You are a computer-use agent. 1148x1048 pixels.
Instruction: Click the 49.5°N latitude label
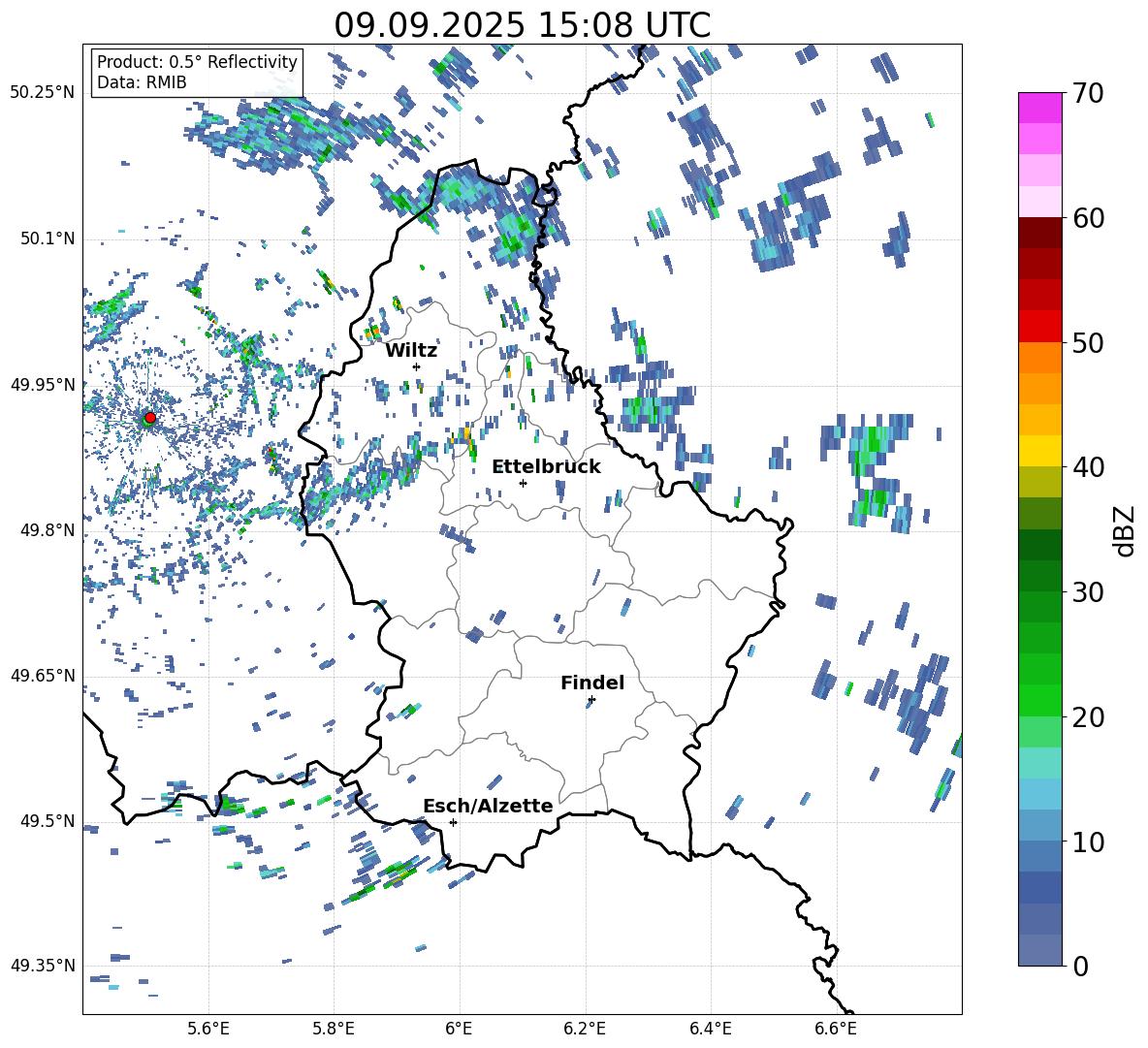(x=47, y=820)
